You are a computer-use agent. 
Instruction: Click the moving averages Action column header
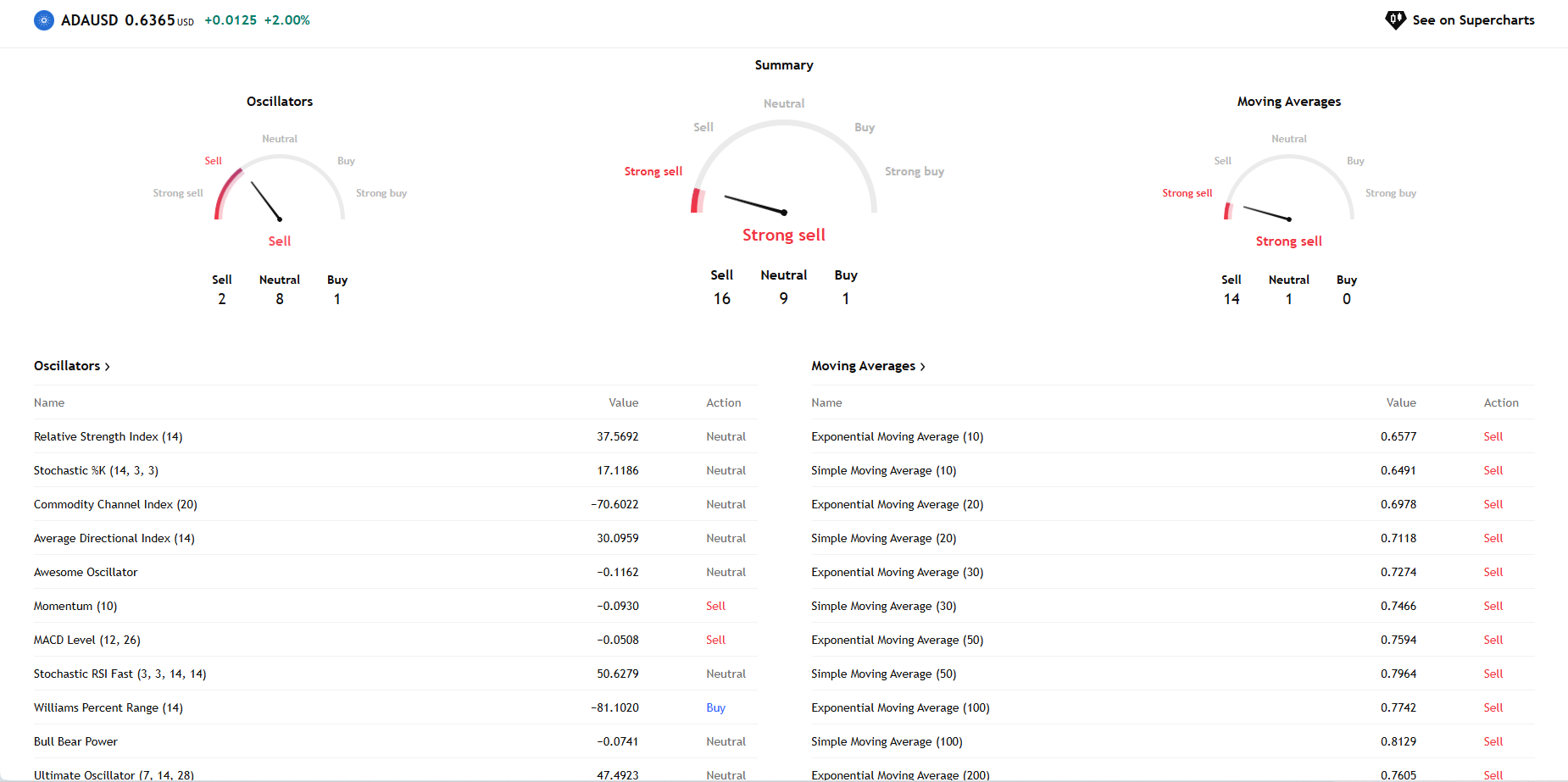coord(1500,402)
